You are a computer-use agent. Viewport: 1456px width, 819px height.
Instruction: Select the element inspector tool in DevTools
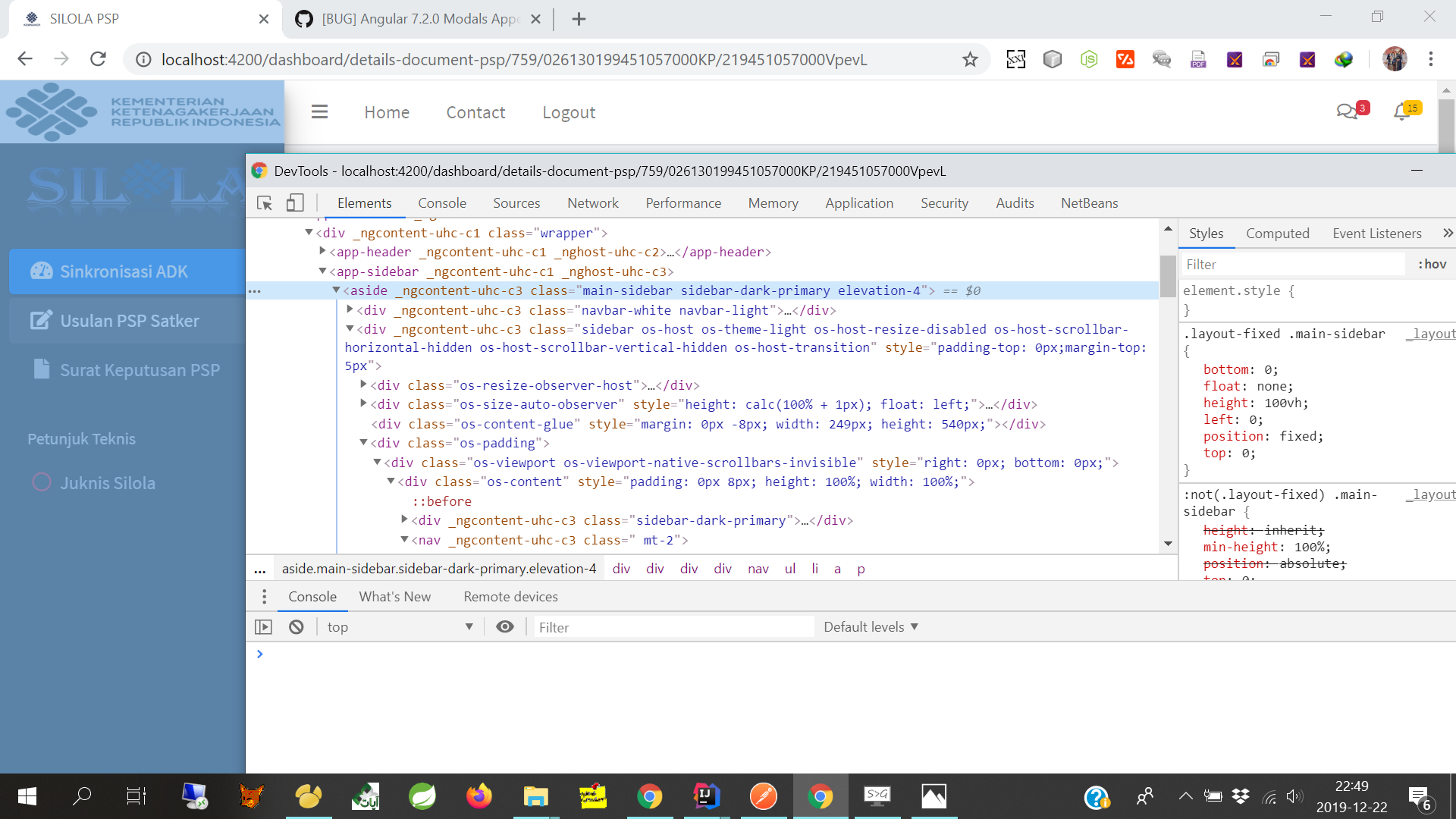263,203
